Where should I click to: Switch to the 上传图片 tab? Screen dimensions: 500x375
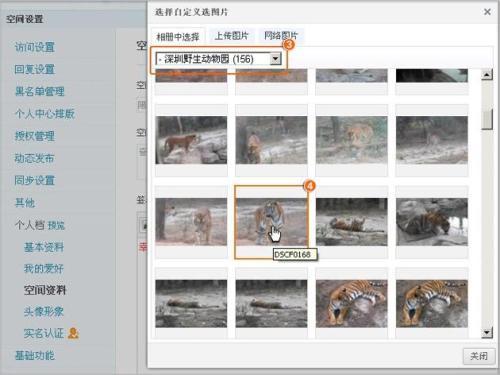[231, 36]
